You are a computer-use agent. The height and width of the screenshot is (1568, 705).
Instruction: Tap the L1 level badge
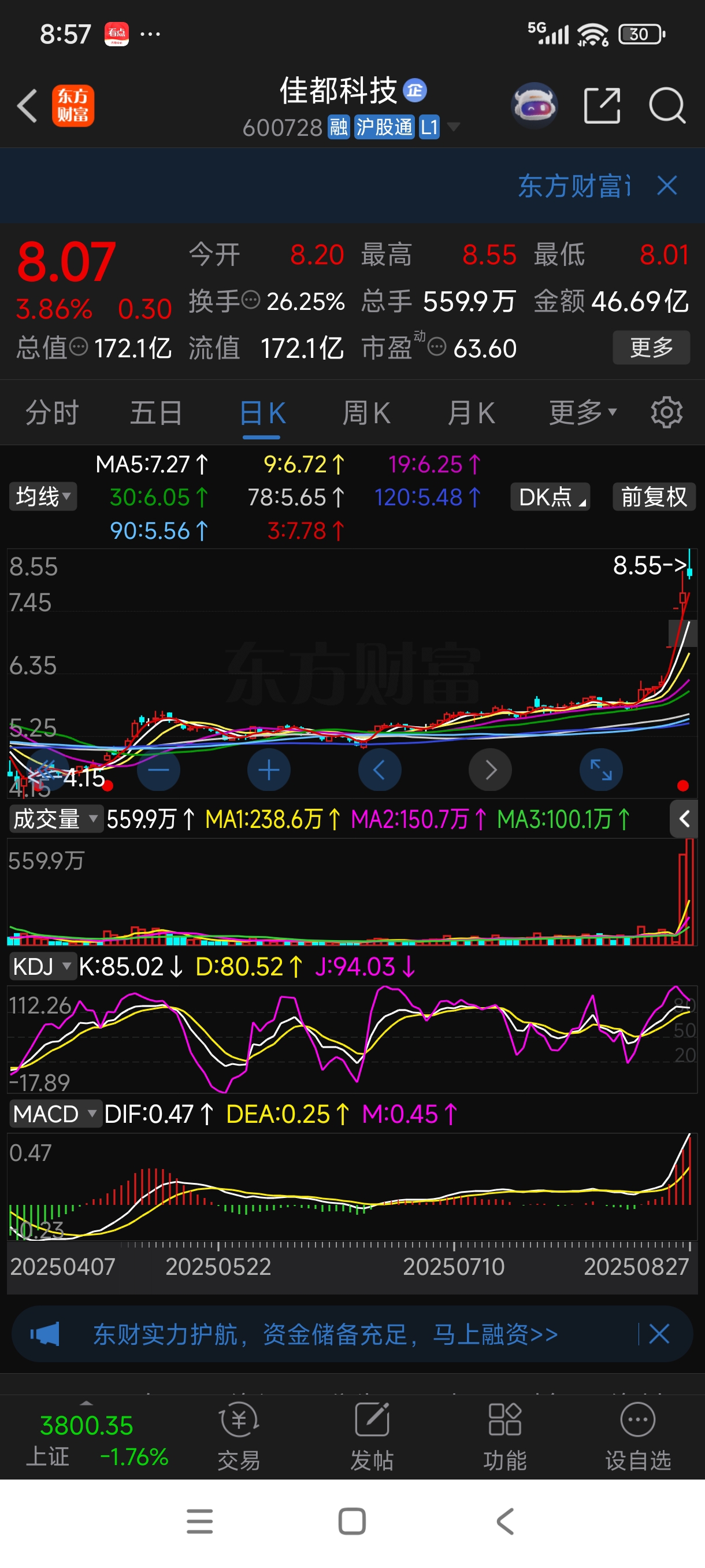point(429,127)
